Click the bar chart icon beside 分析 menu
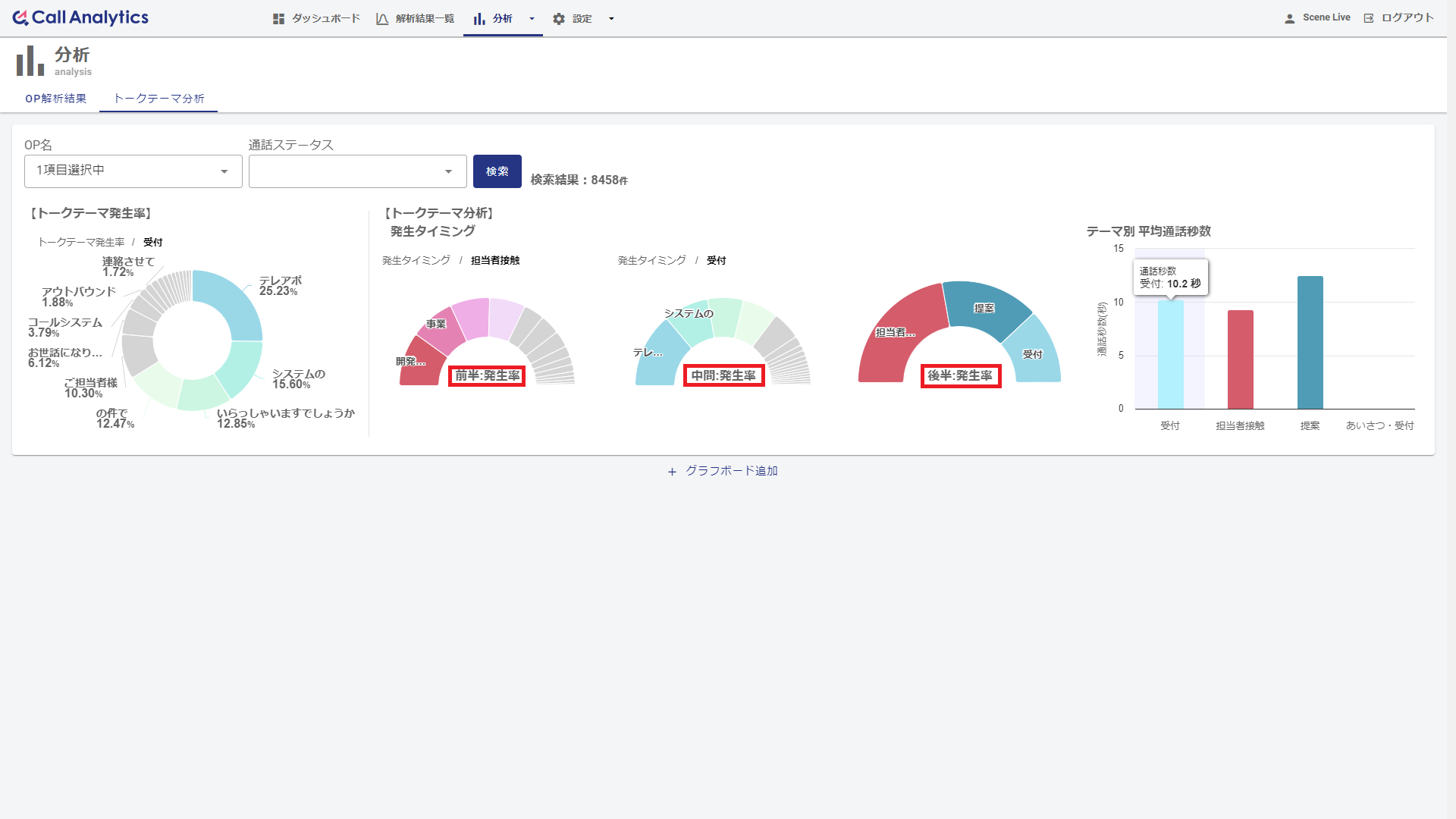The width and height of the screenshot is (1456, 819). (479, 19)
